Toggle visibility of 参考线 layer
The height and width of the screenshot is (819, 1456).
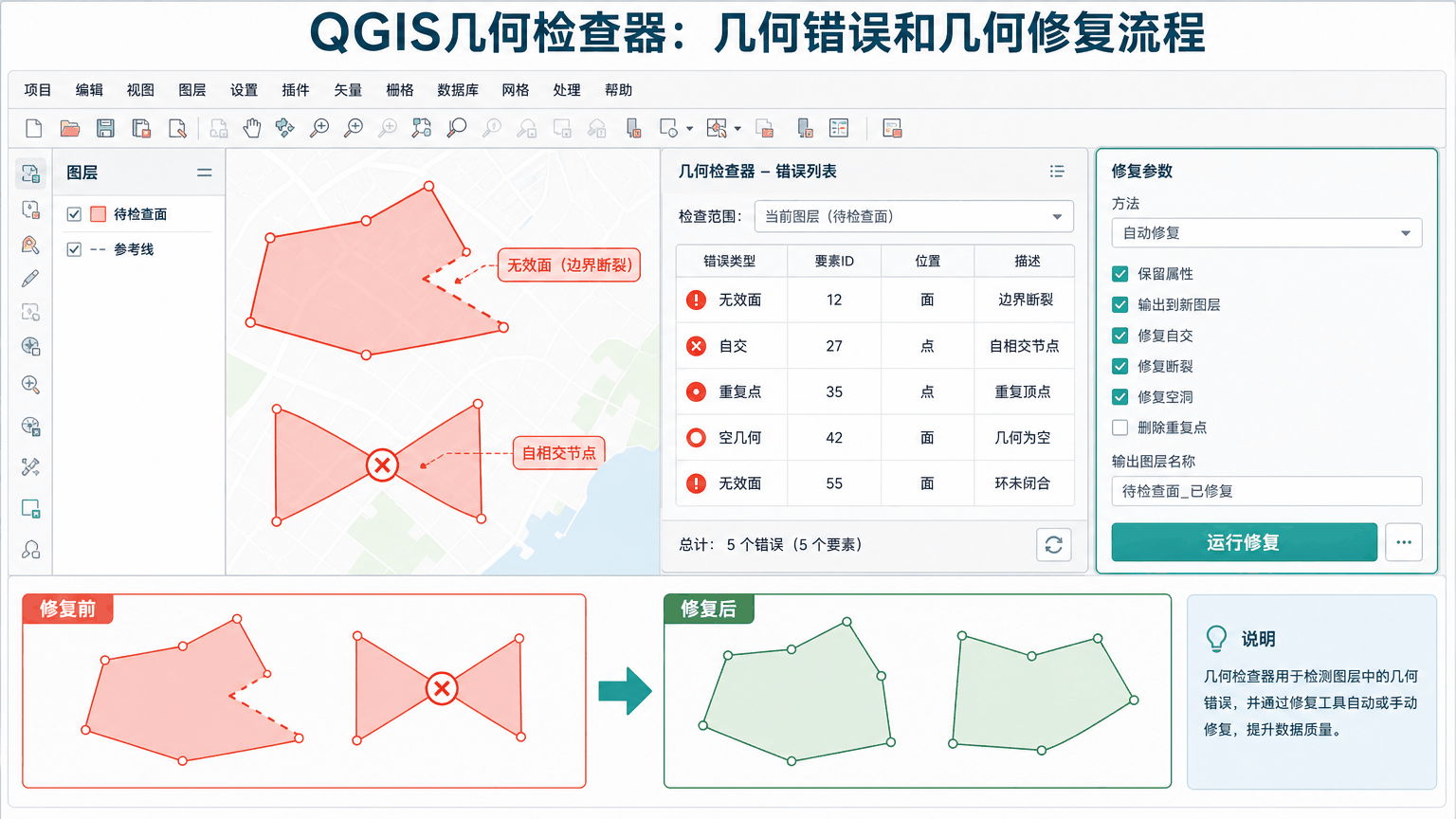pyautogui.click(x=74, y=249)
